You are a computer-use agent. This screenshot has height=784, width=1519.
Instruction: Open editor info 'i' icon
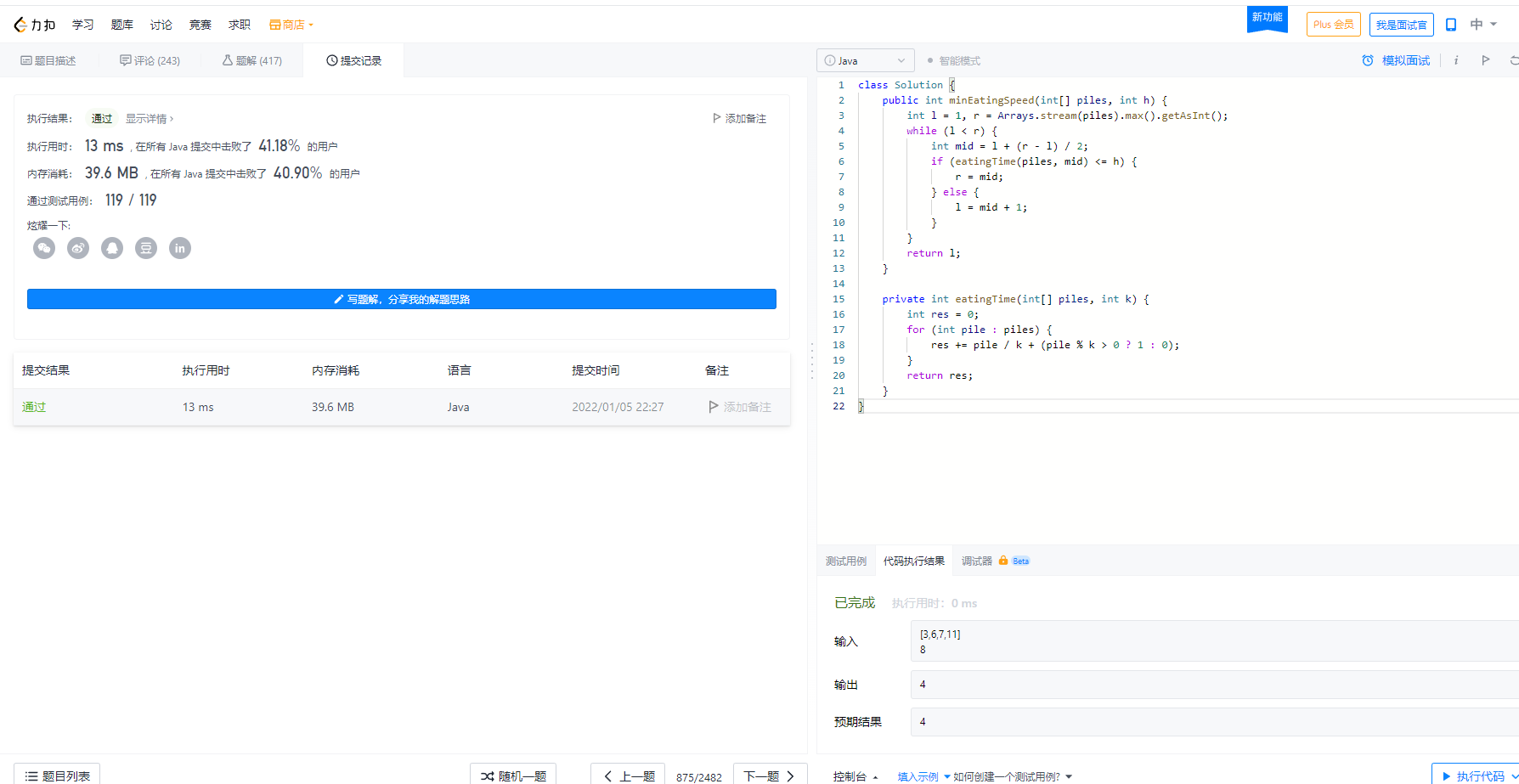1456,60
